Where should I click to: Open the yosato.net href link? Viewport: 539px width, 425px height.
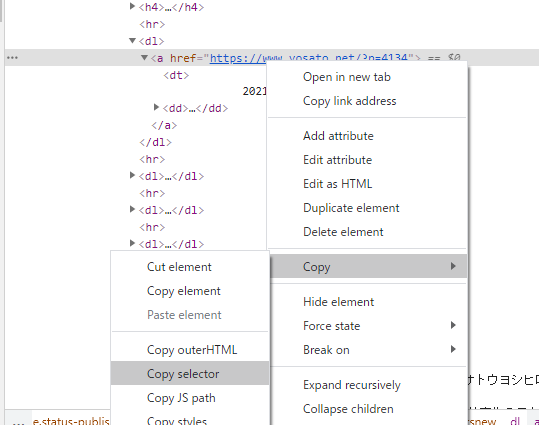[308, 58]
